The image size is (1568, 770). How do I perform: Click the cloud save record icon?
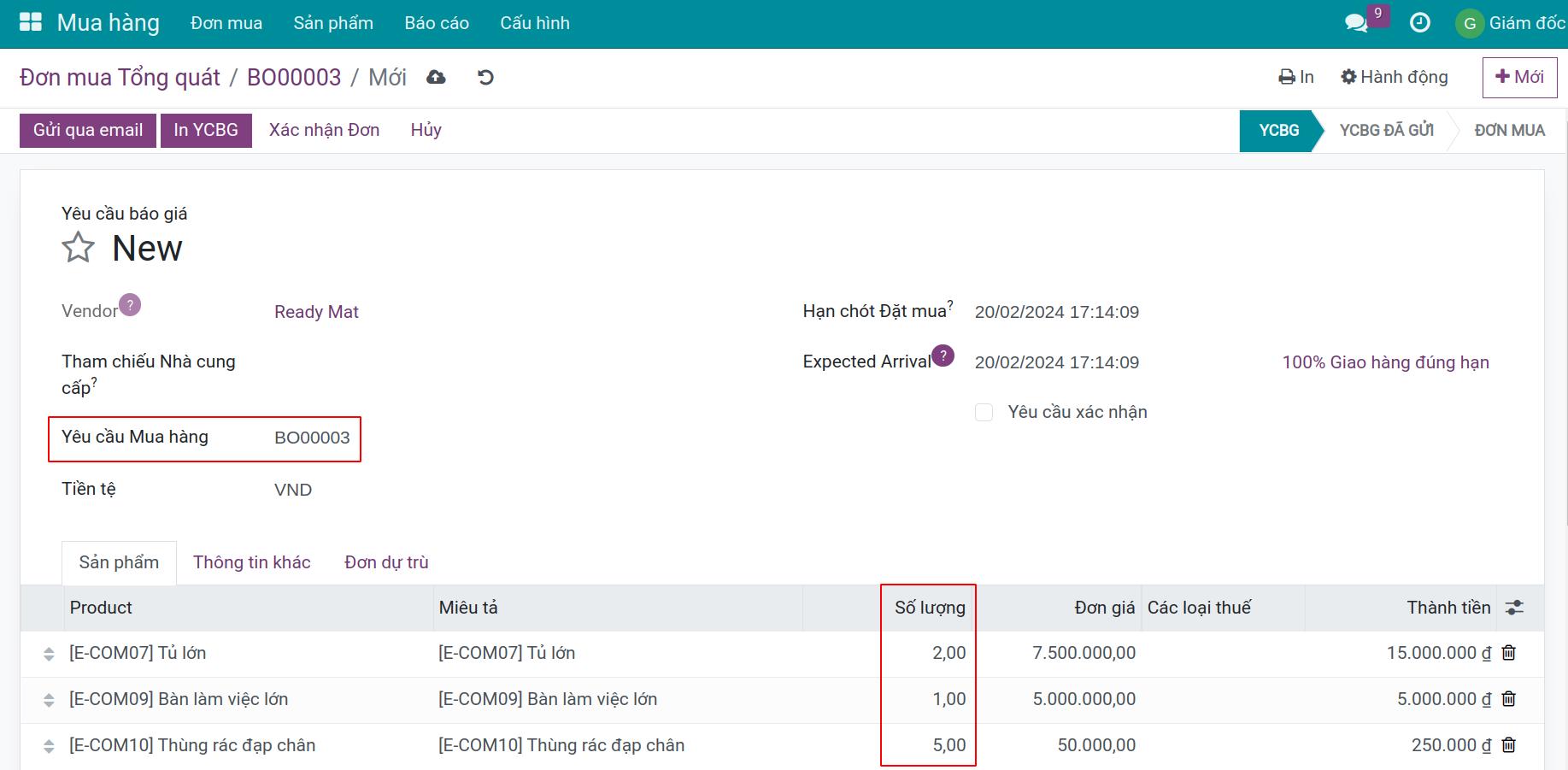[x=436, y=78]
